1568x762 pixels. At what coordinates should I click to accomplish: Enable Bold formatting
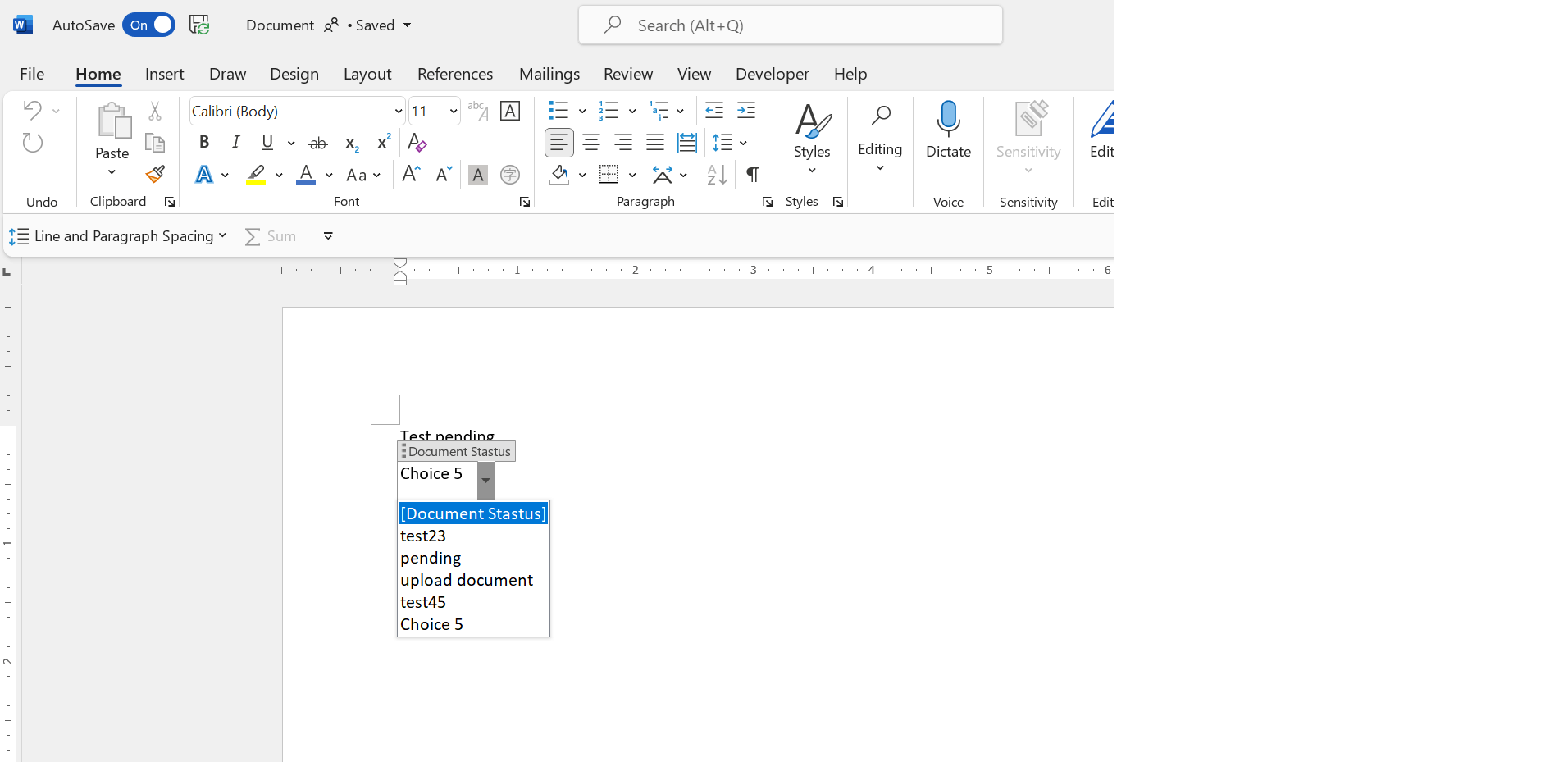point(204,142)
